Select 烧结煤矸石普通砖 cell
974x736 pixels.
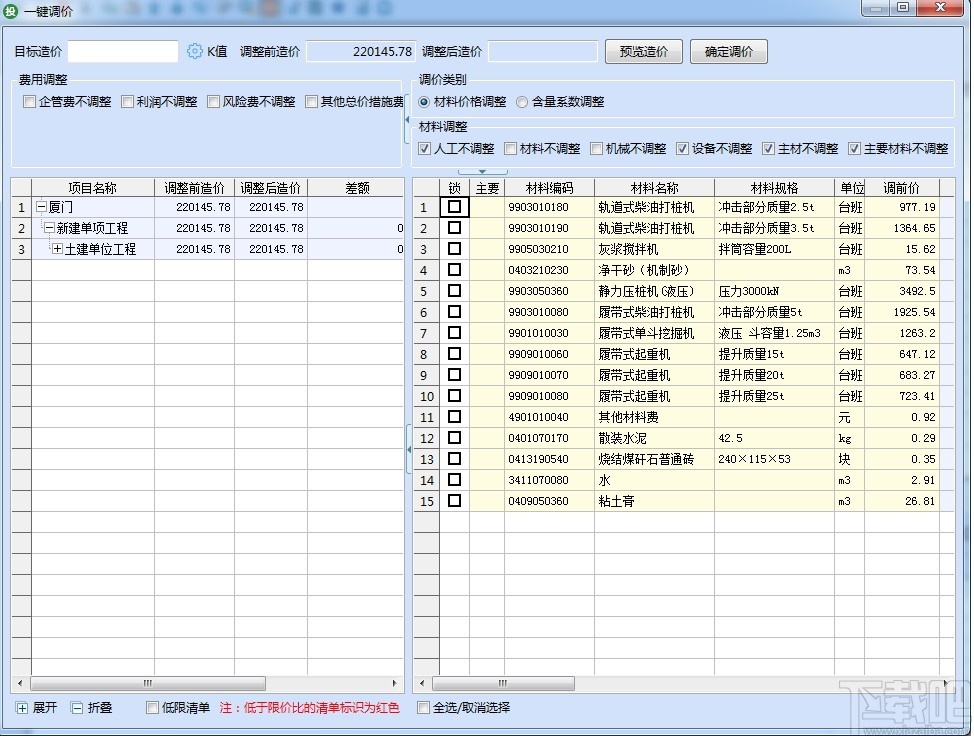point(654,459)
